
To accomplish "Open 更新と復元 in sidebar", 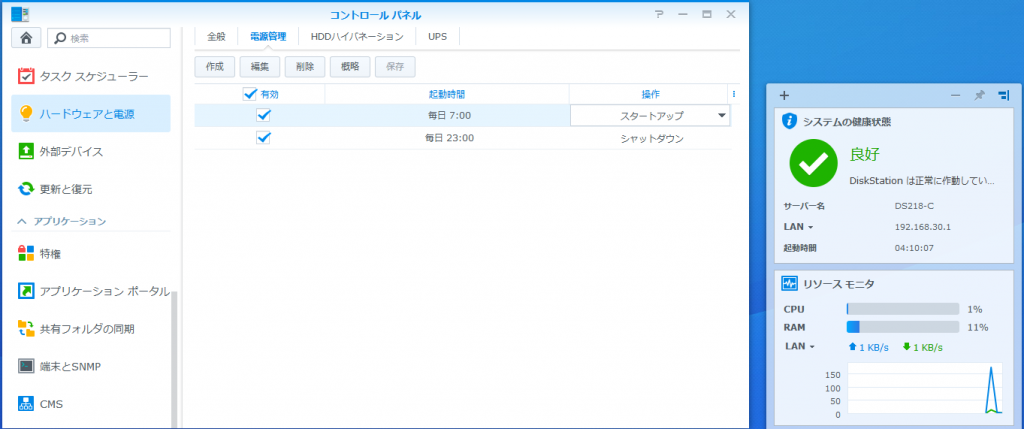I will click(x=91, y=189).
